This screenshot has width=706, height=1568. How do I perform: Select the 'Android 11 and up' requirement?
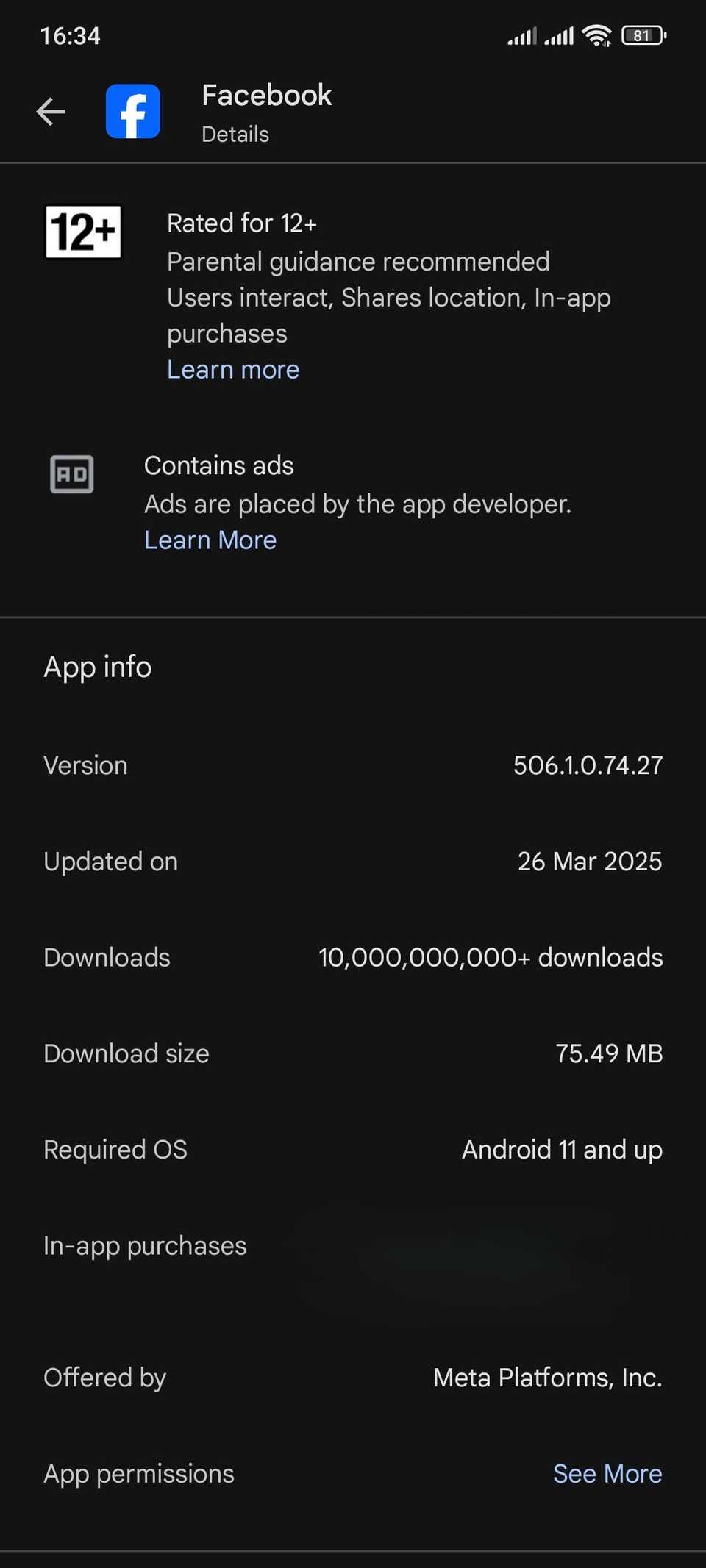pos(561,1148)
